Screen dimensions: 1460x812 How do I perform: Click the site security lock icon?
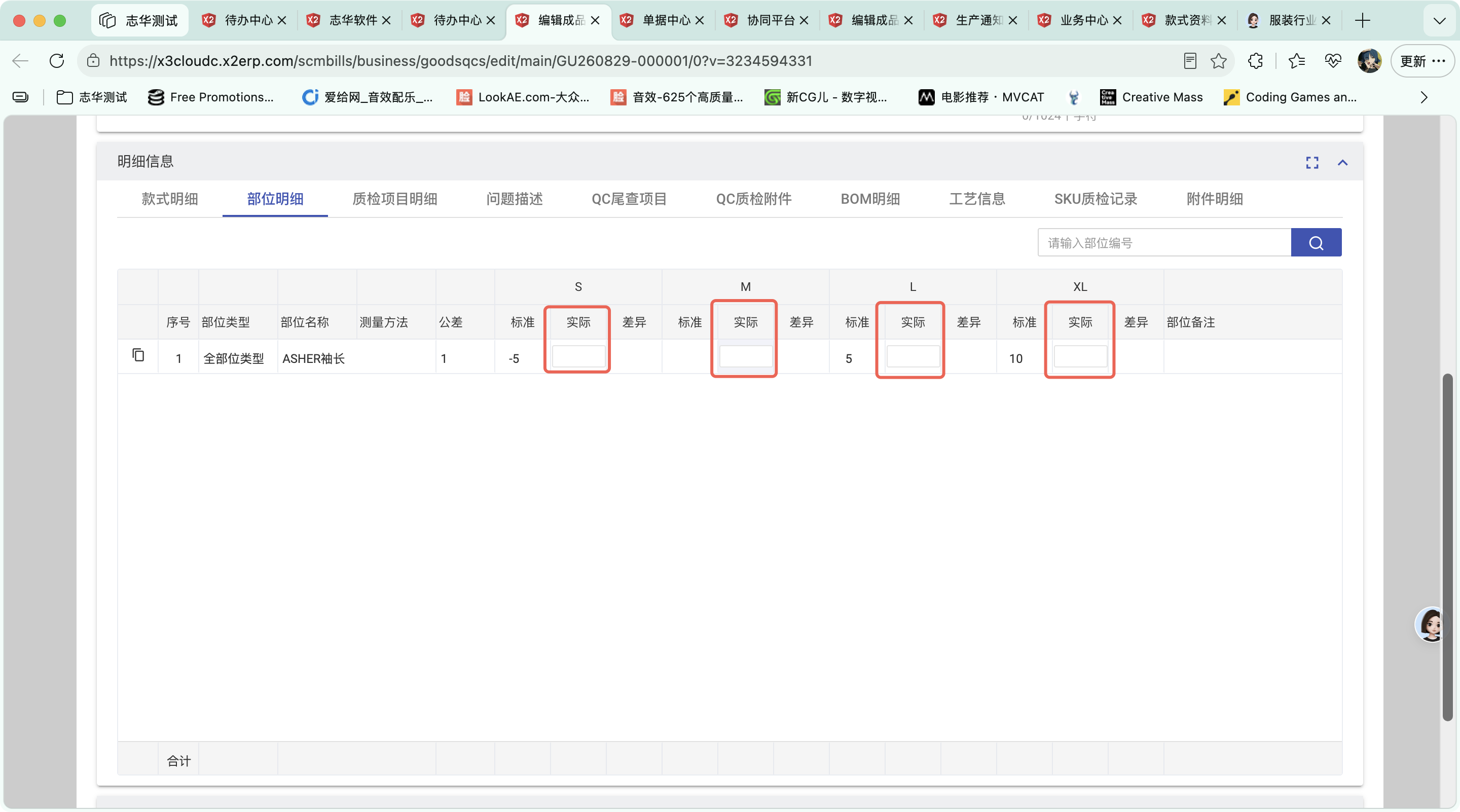point(93,61)
